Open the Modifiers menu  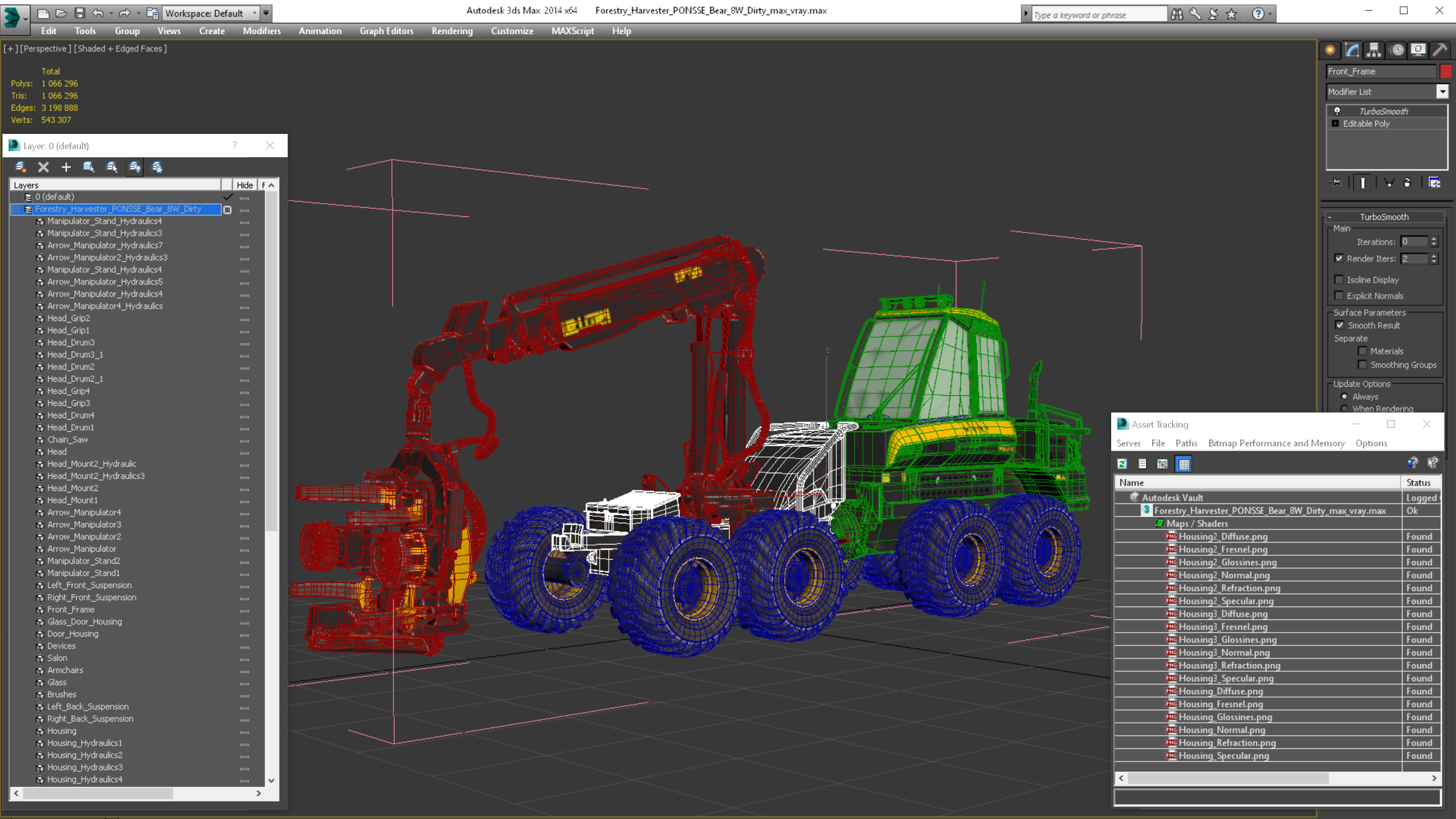pos(262,31)
